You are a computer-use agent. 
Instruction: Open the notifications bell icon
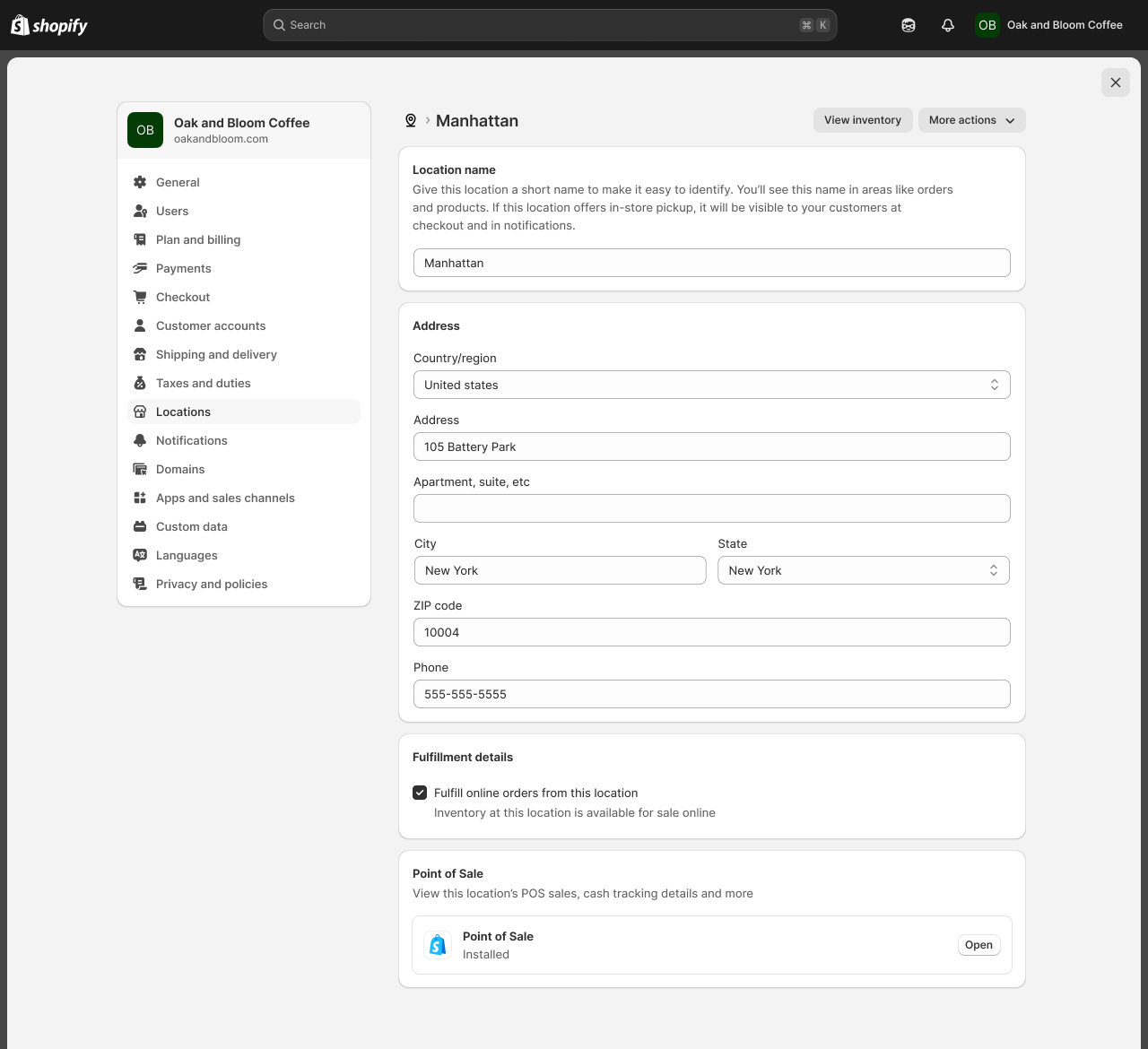(948, 25)
